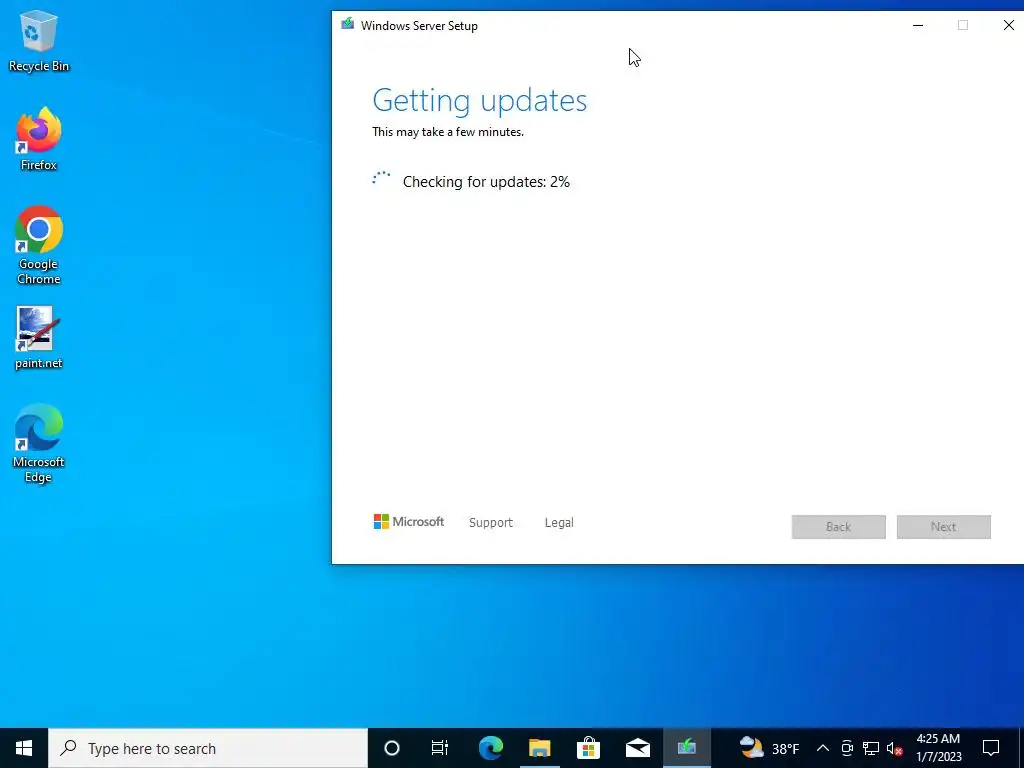
Task: Launch Microsoft Edge from the taskbar
Action: pyautogui.click(x=490, y=748)
